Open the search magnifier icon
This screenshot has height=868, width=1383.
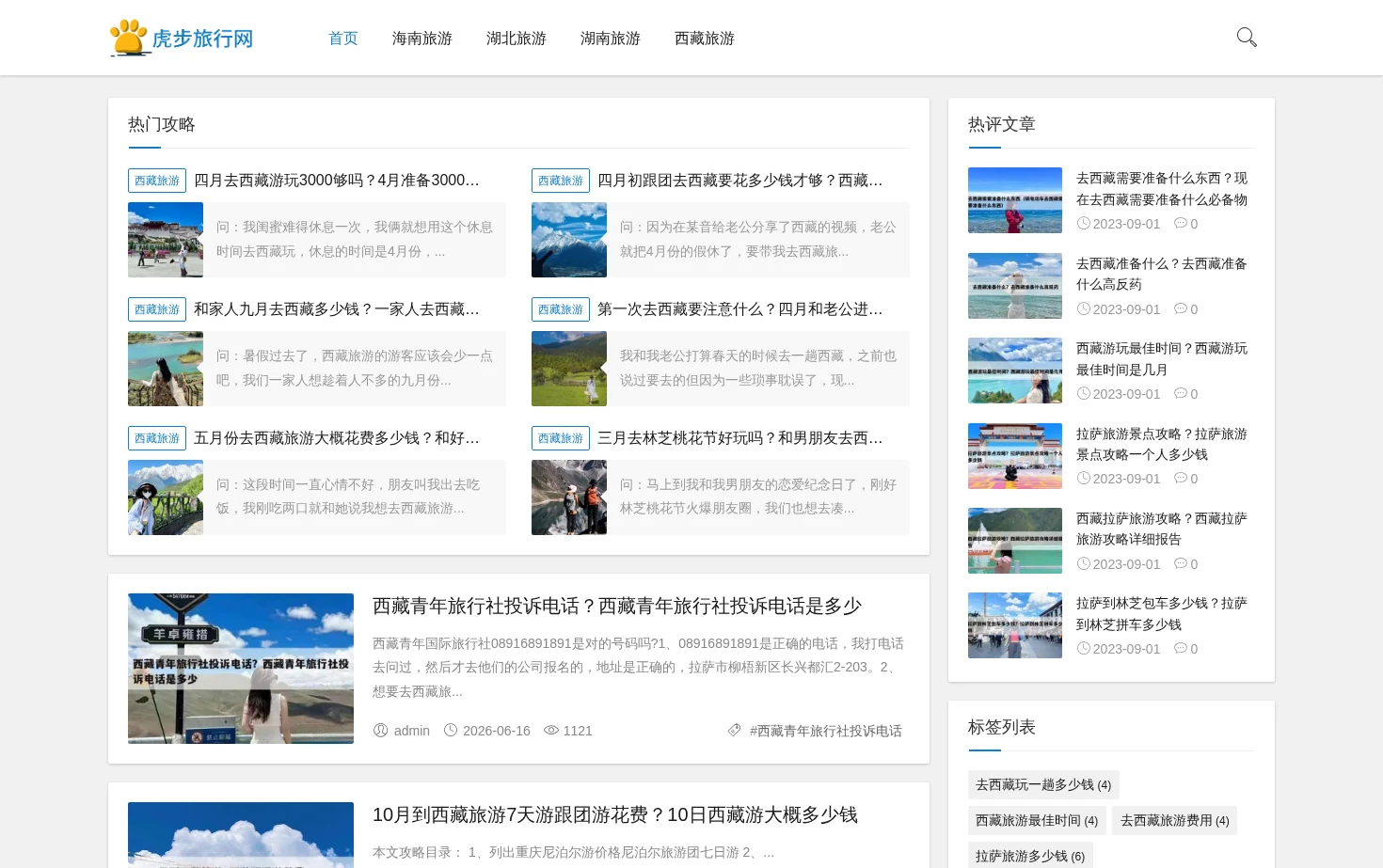pyautogui.click(x=1247, y=38)
